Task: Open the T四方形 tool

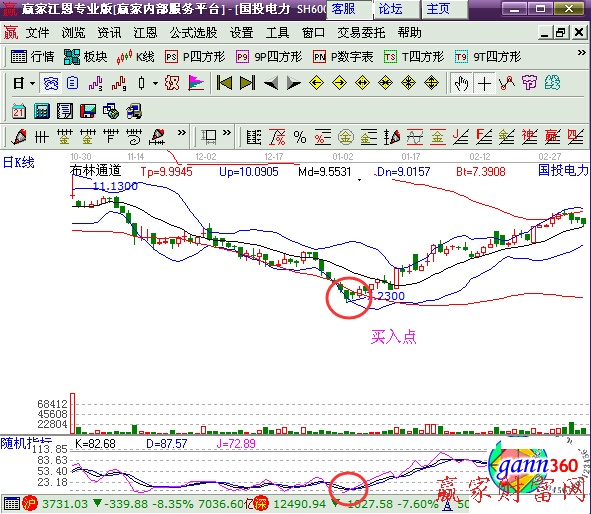Action: pyautogui.click(x=414, y=57)
